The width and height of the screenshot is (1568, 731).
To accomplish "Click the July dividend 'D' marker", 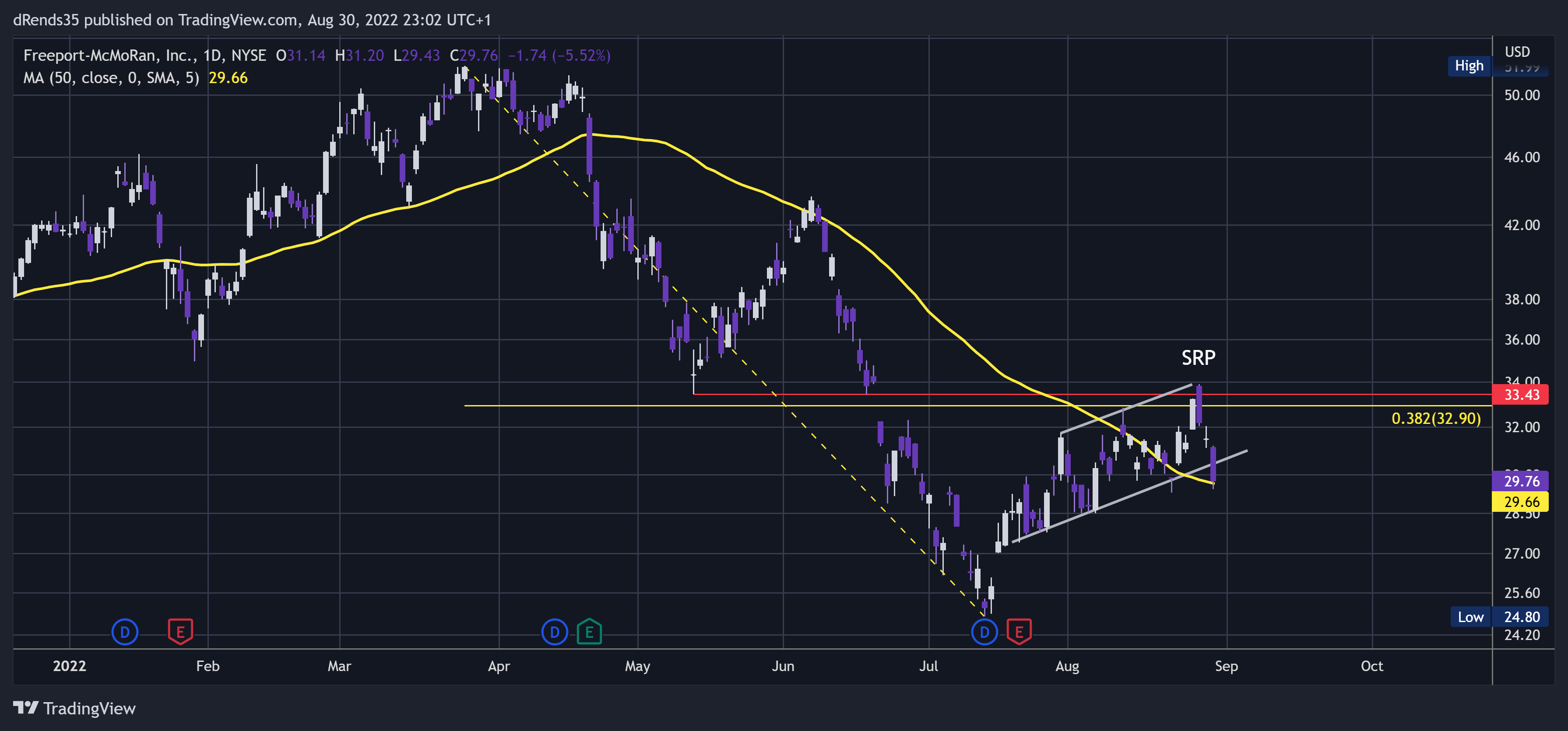I will point(984,633).
